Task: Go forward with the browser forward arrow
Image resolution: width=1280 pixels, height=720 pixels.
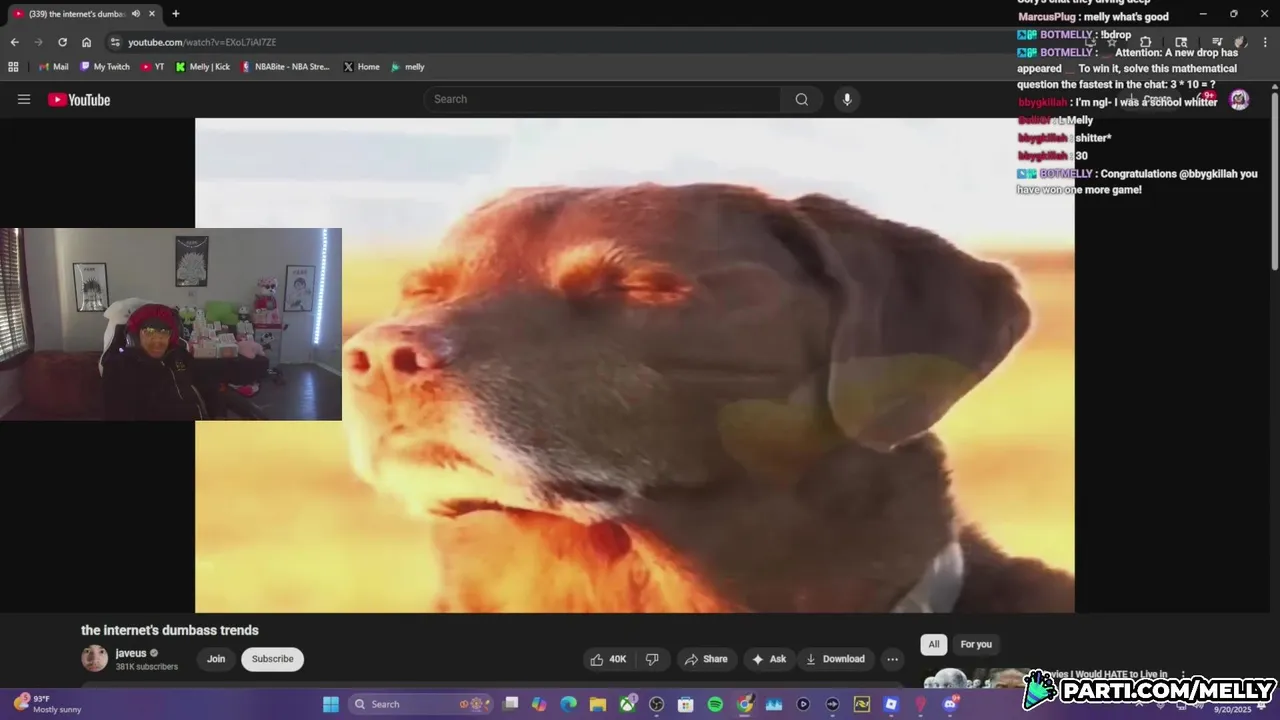Action: click(38, 42)
